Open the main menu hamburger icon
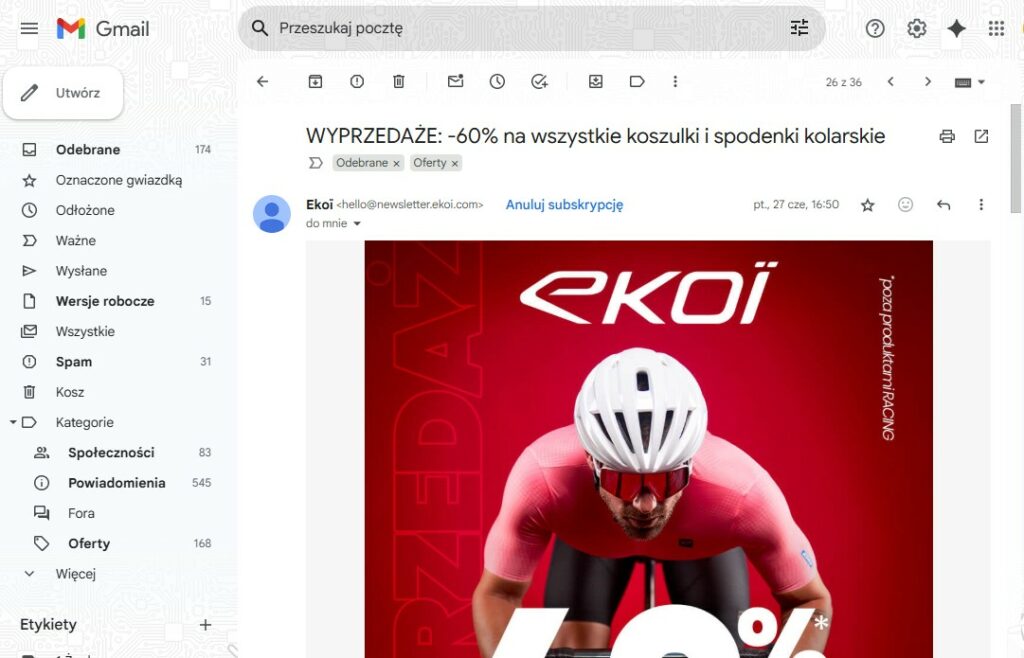The image size is (1024, 658). pyautogui.click(x=29, y=28)
